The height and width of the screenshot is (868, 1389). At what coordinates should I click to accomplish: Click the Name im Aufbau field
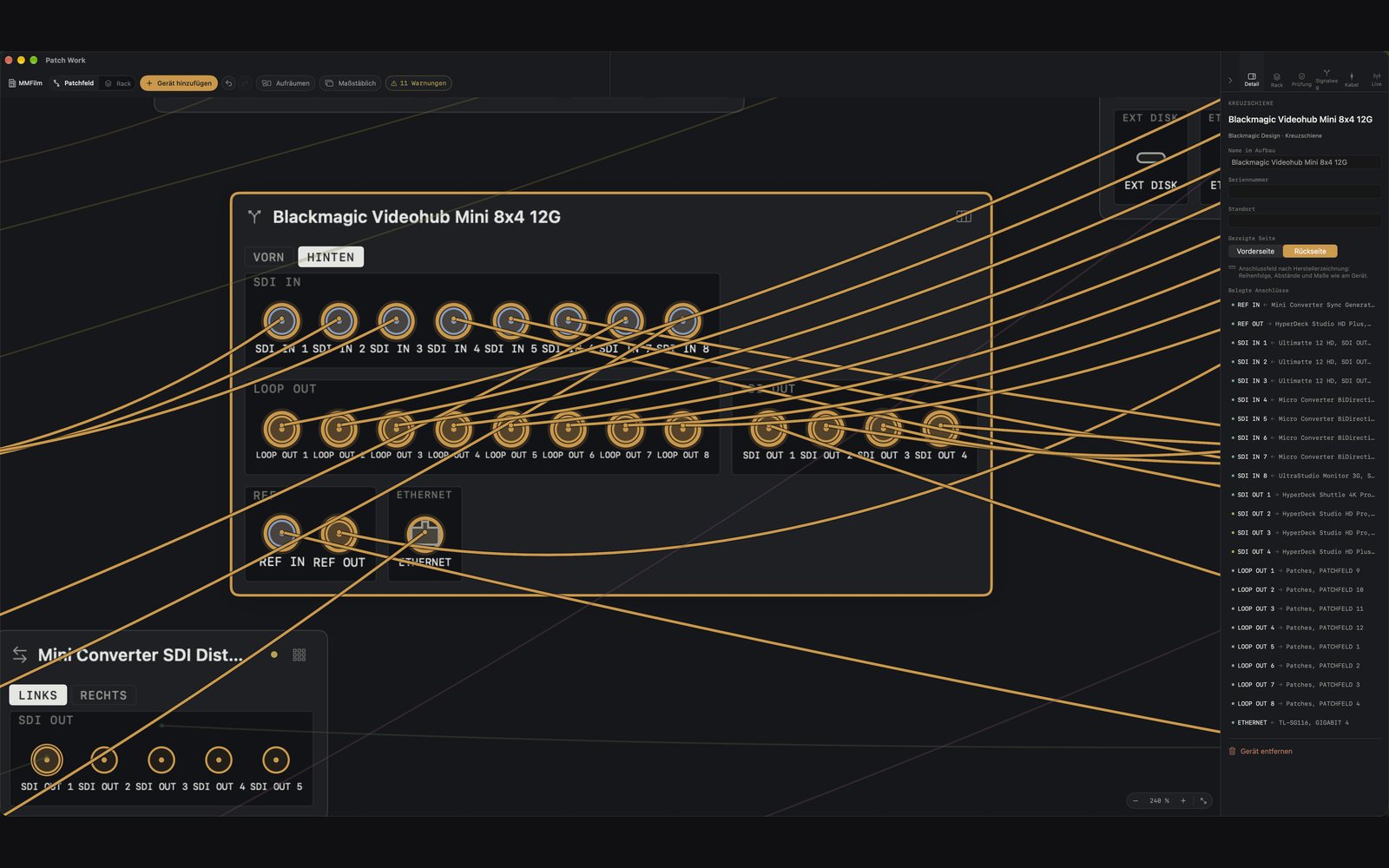click(x=1304, y=162)
